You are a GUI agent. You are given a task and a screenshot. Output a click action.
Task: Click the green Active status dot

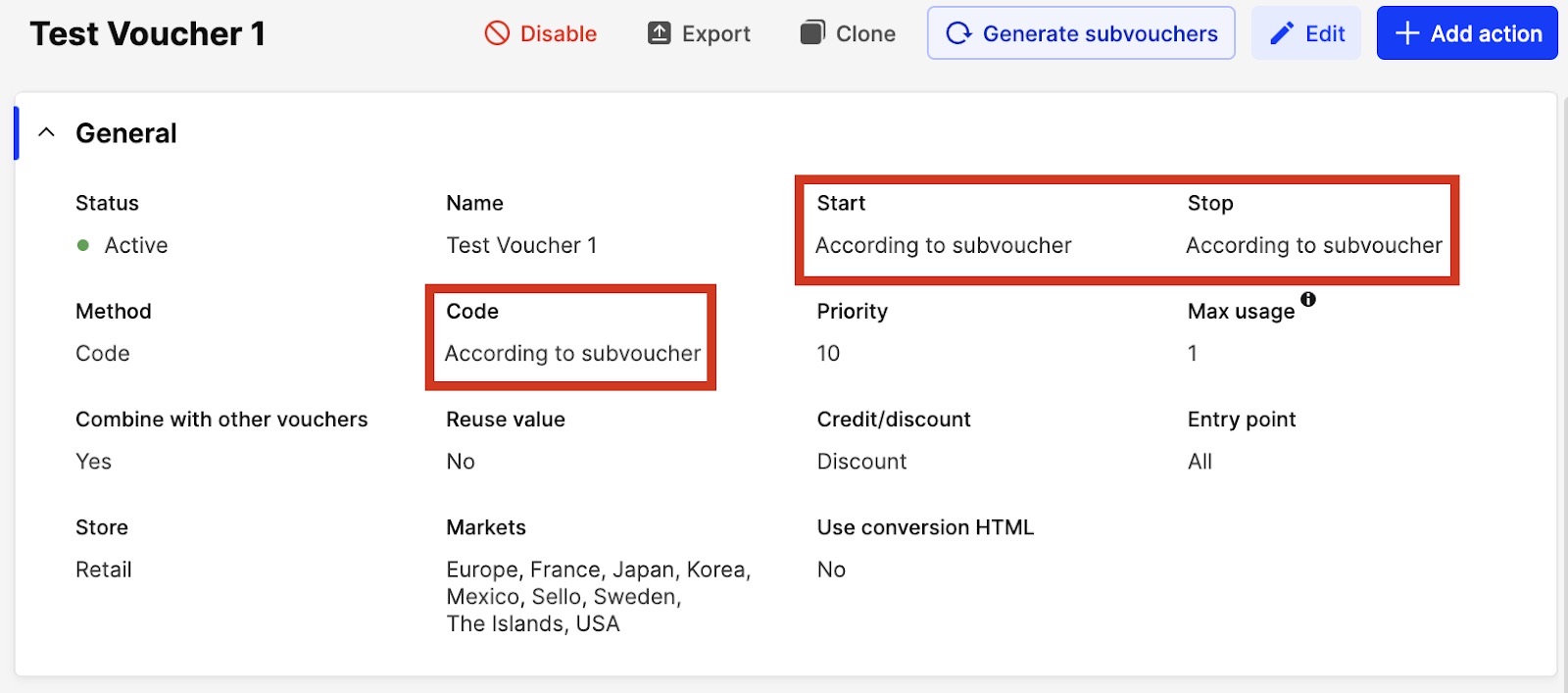tap(83, 245)
